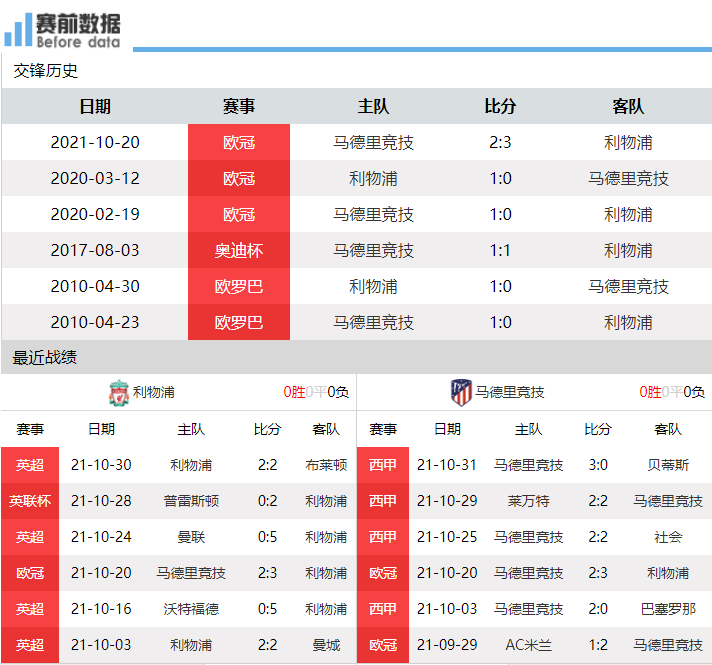Click the 2017-08-03 date cell
The height and width of the screenshot is (665, 712).
click(95, 250)
